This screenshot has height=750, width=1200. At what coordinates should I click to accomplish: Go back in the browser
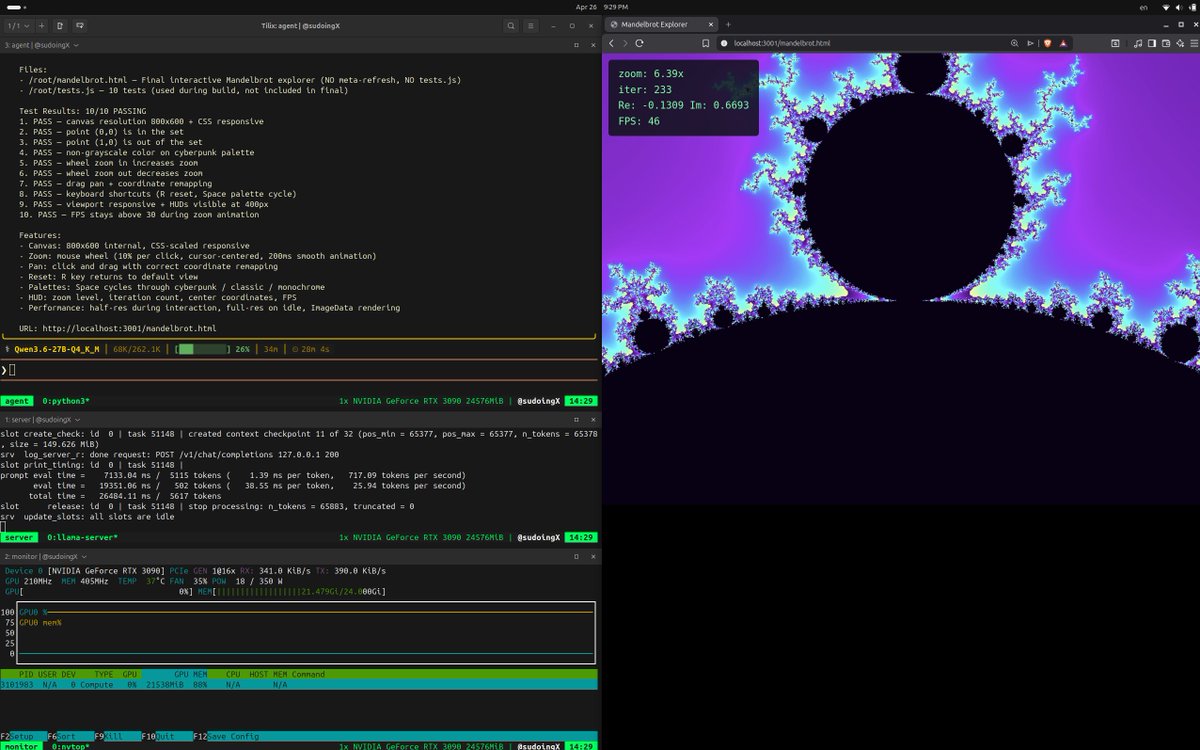point(612,43)
